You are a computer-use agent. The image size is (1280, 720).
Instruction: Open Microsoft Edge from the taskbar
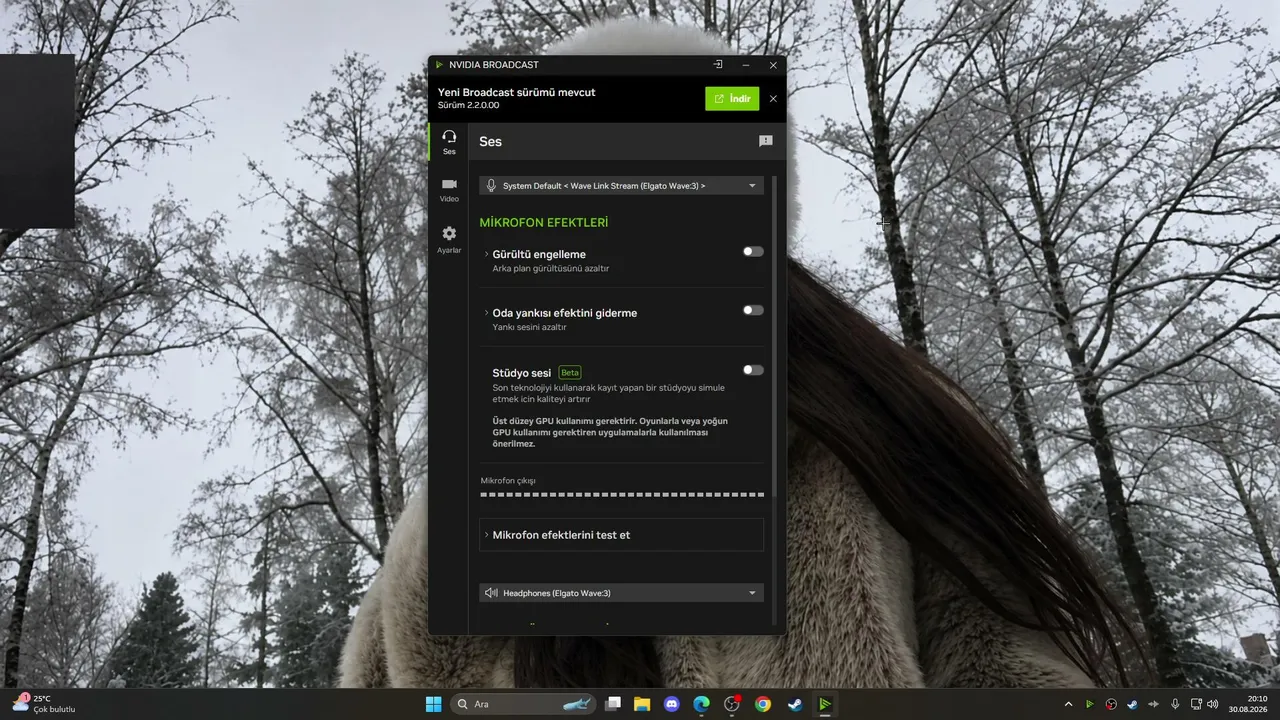point(702,704)
